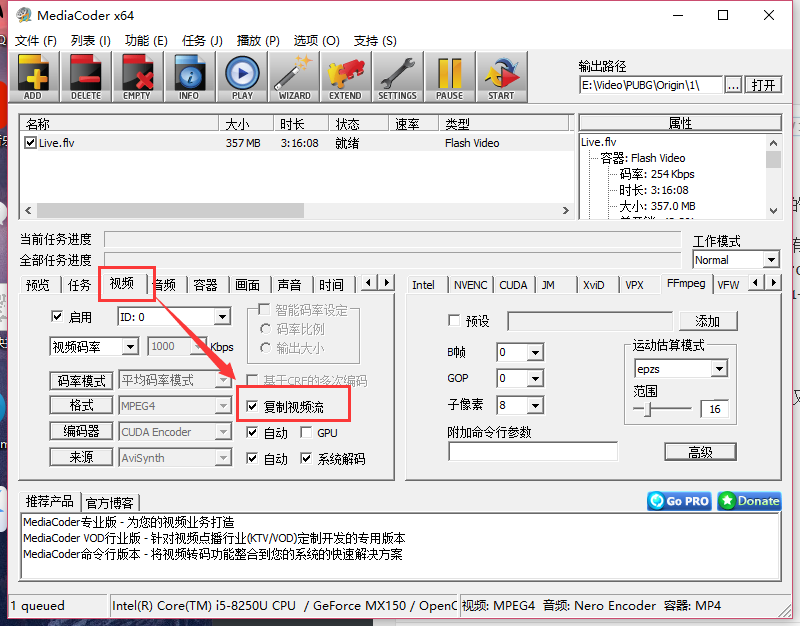
Task: Click the ADD file toolbar icon
Action: tap(34, 77)
